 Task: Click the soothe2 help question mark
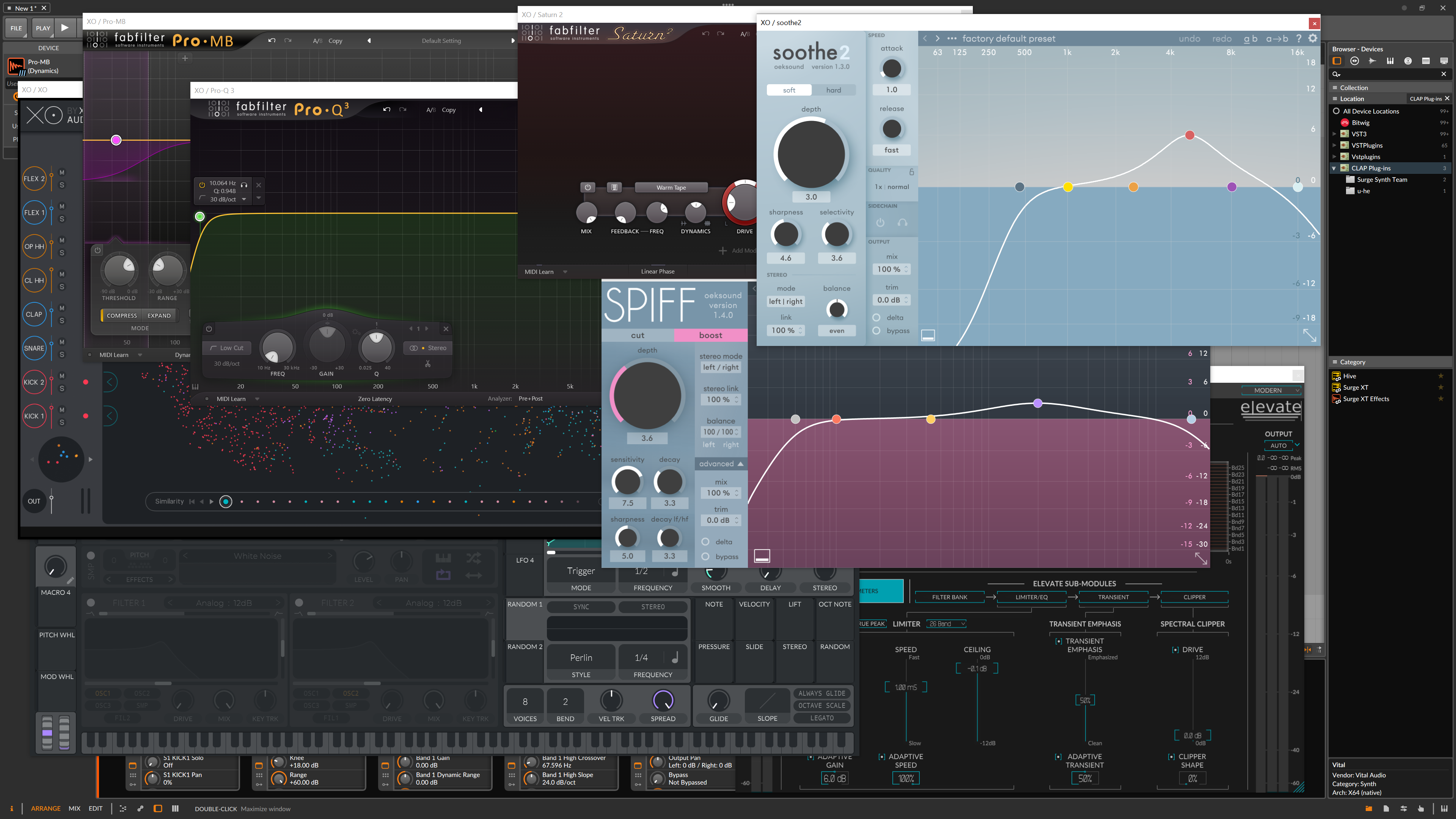click(1298, 38)
